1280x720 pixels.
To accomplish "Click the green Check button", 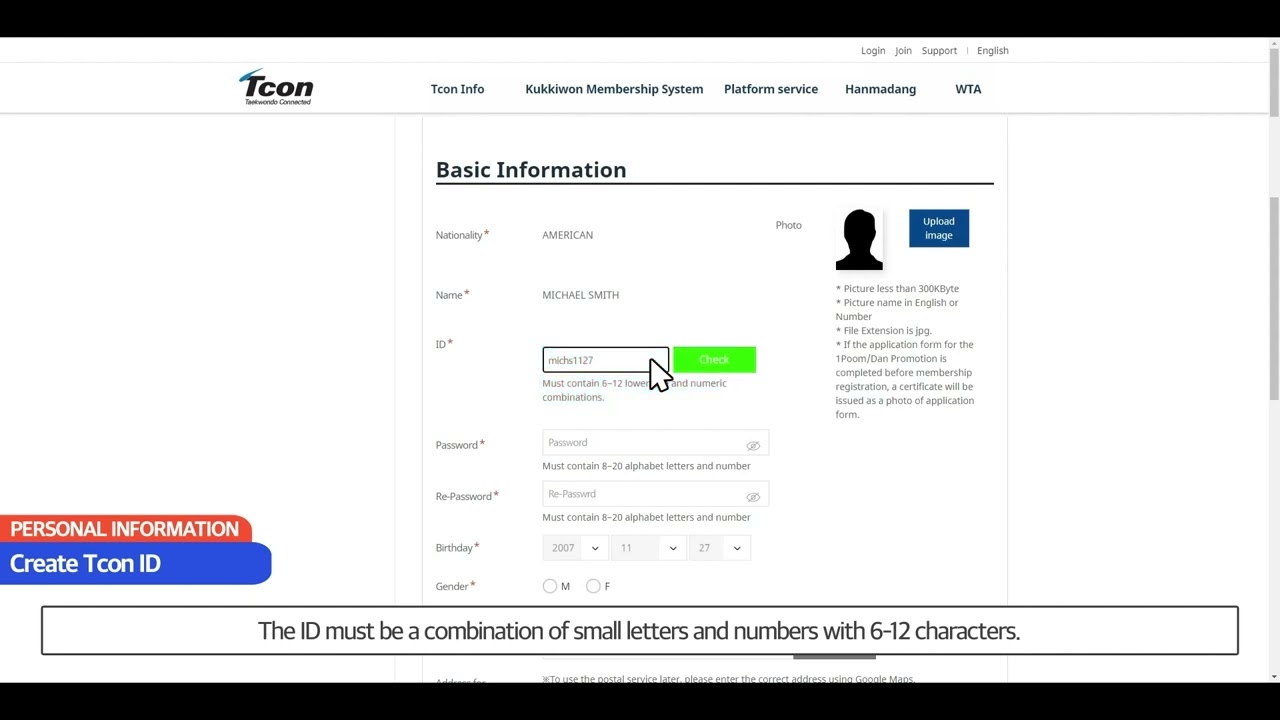I will (714, 360).
